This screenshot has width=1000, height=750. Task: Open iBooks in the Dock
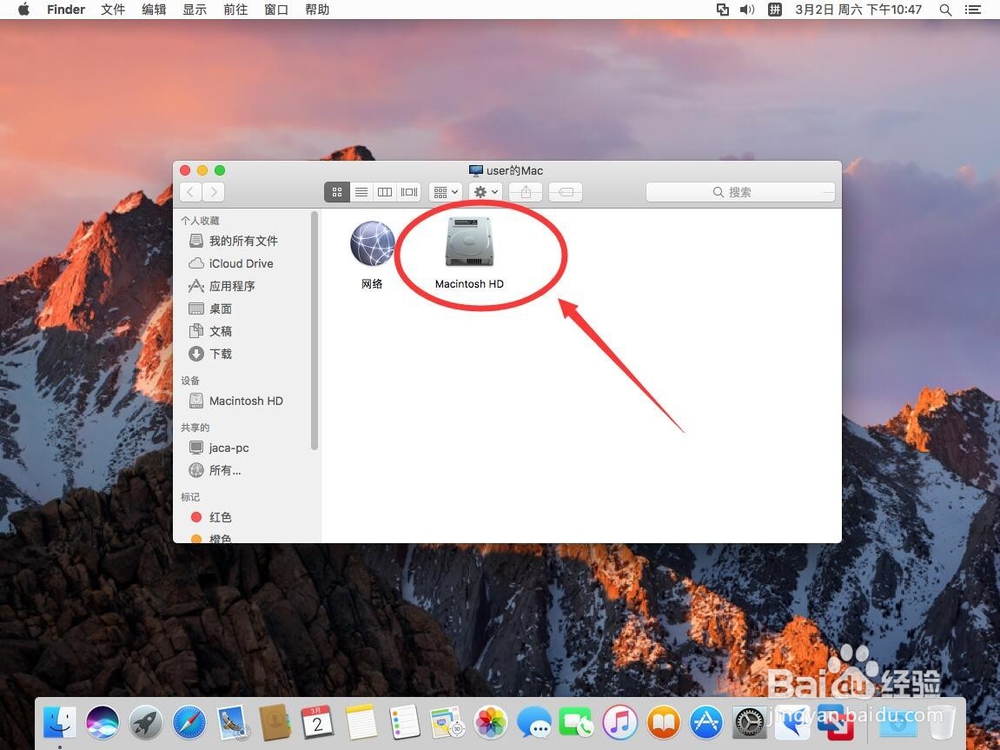(x=663, y=723)
